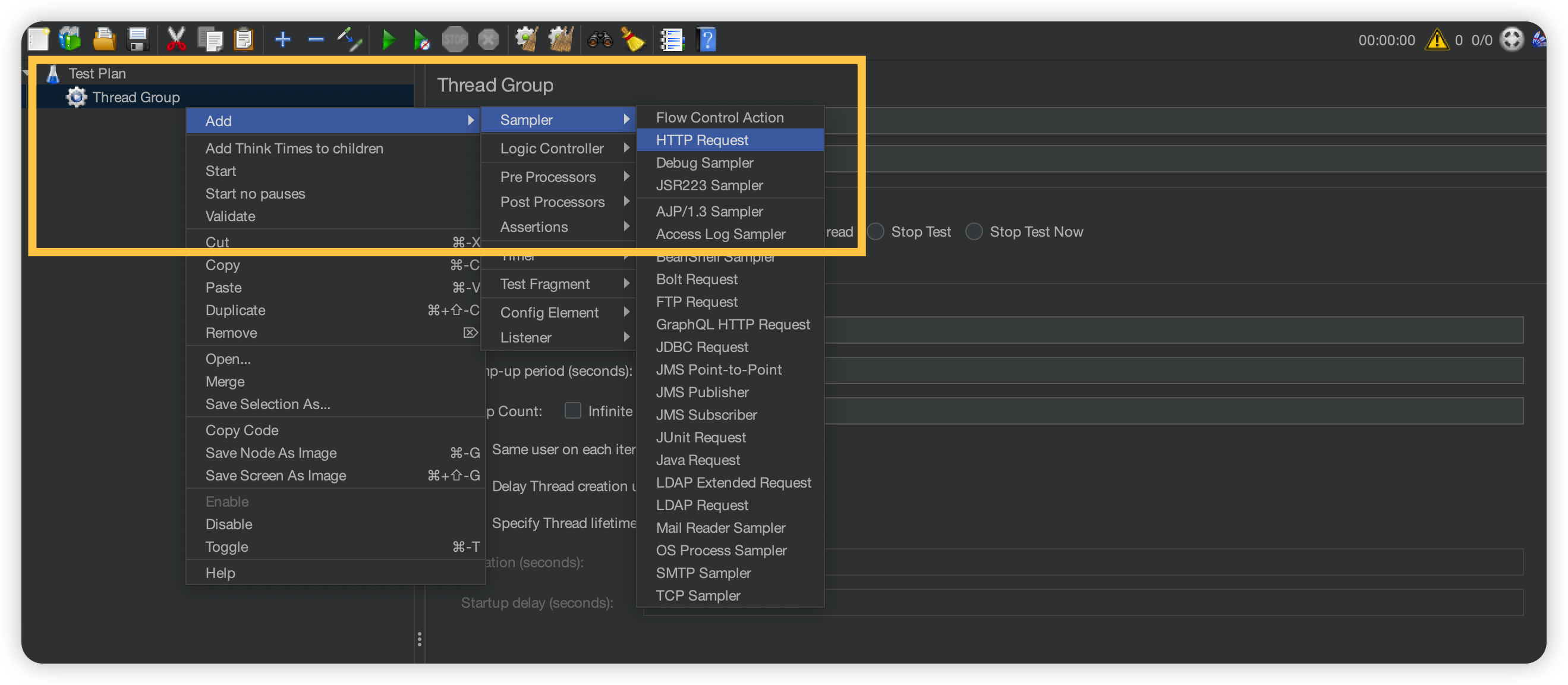Click the Save disk icon in toolbar

[137, 40]
